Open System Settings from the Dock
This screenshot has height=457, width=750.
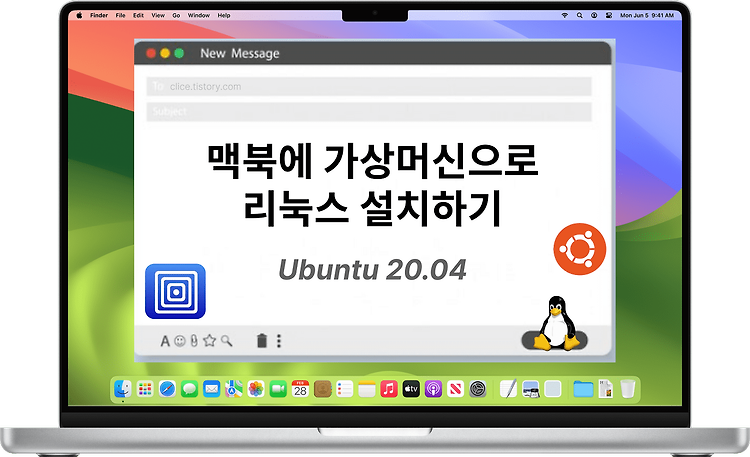(x=477, y=389)
